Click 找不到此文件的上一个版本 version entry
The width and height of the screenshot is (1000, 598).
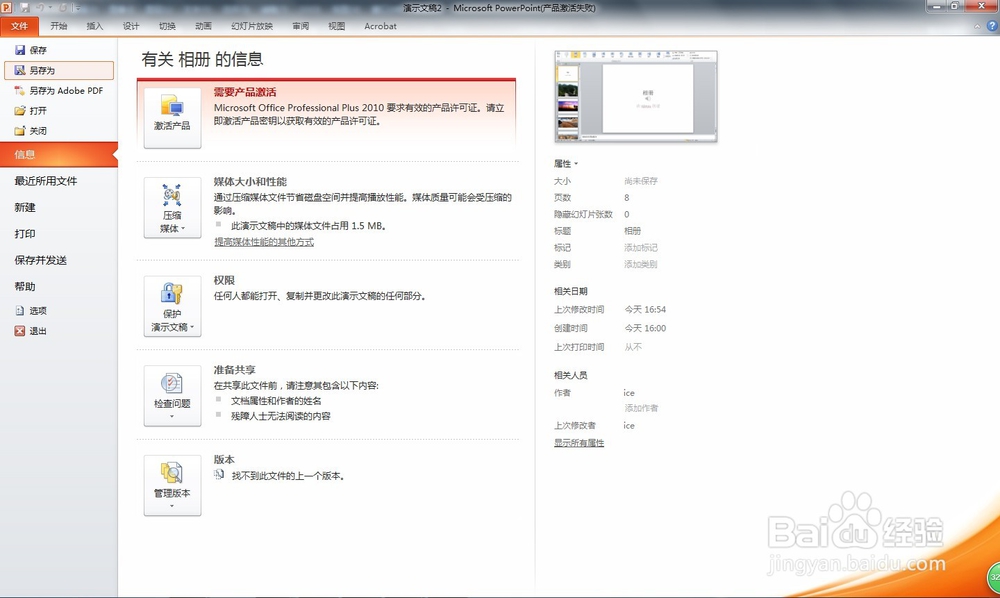pos(288,476)
